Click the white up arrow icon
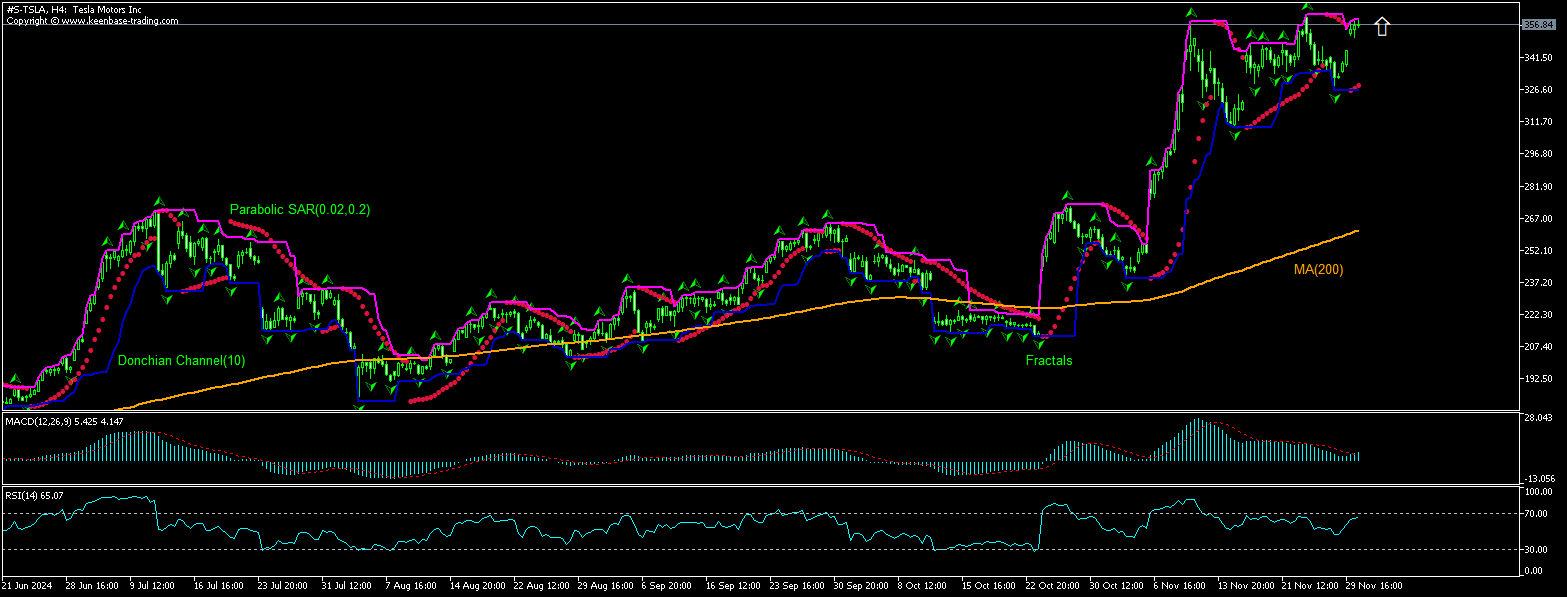Screen dimensions: 1567x597 1382,27
